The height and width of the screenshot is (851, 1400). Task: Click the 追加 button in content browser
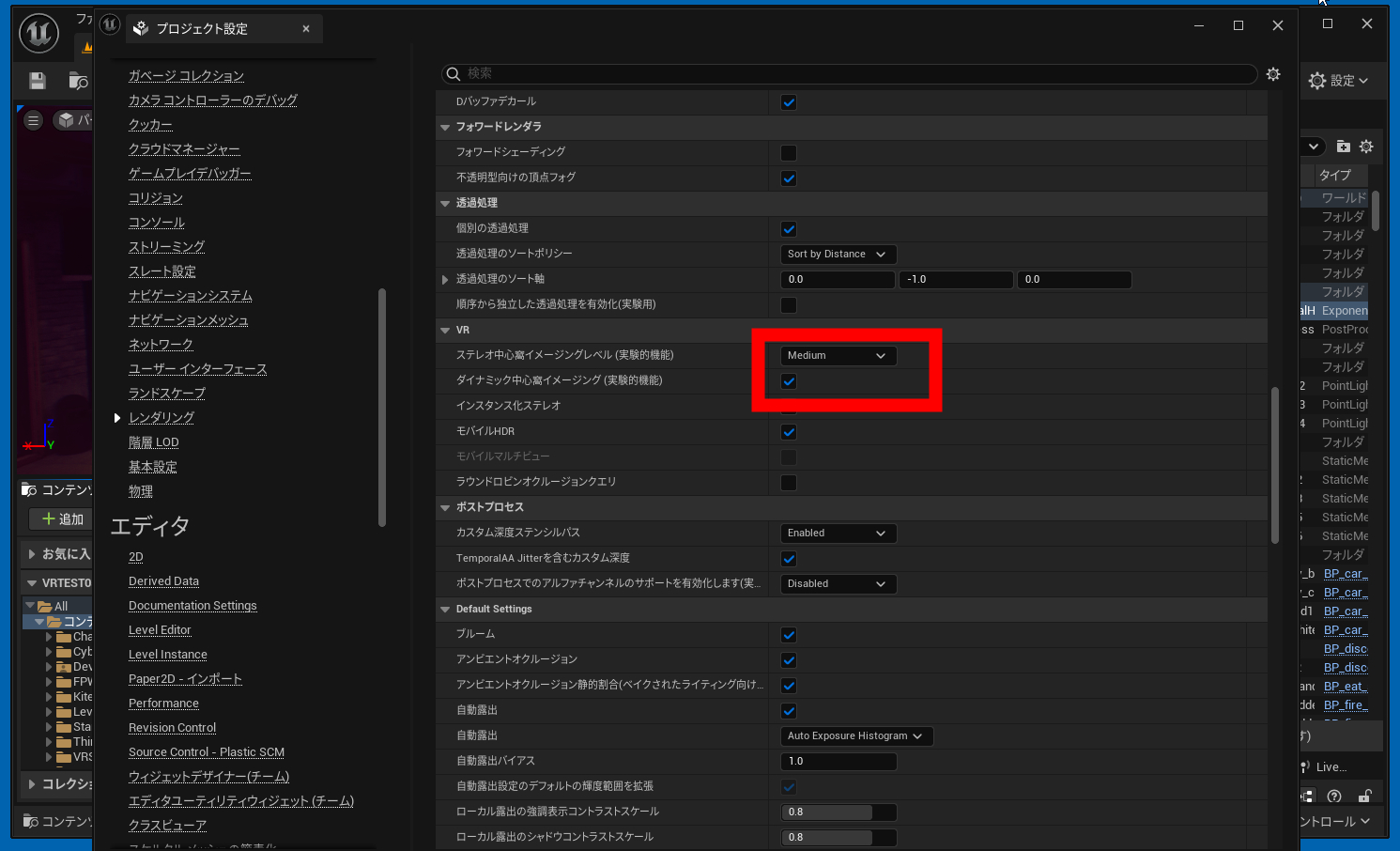pos(62,519)
